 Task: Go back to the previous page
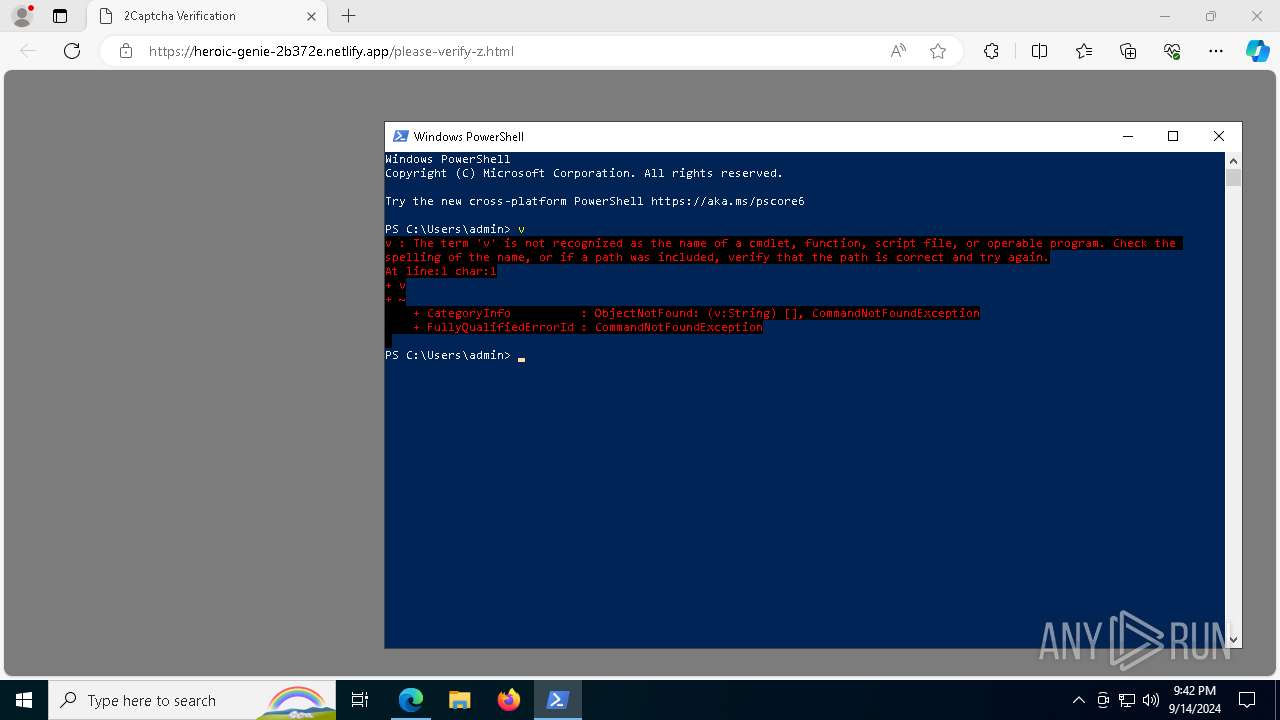(28, 51)
